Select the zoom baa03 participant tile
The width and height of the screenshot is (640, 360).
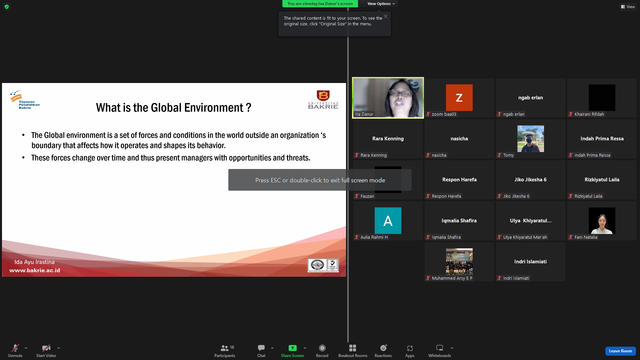[x=459, y=98]
